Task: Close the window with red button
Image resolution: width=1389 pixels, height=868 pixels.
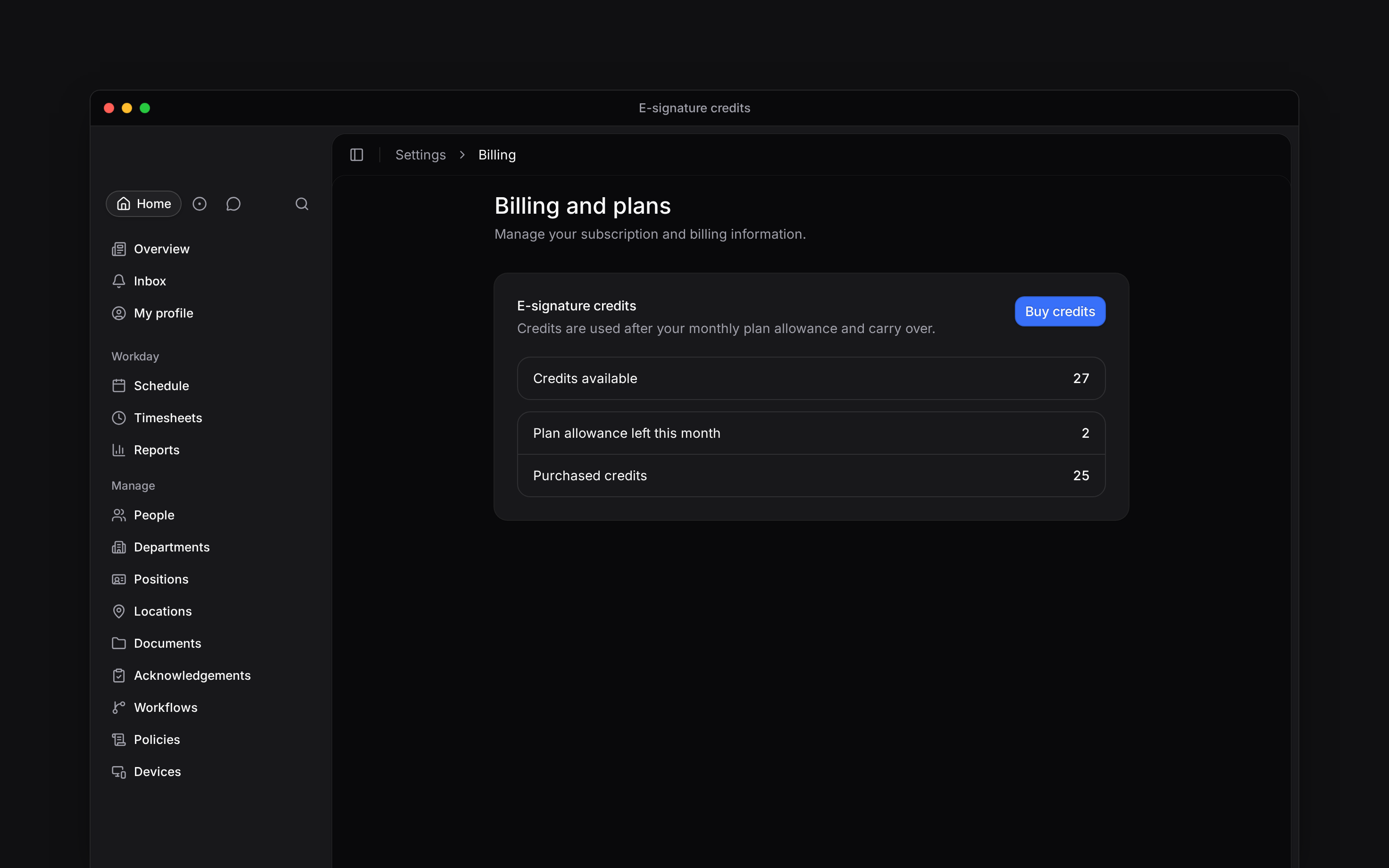Action: (109, 108)
